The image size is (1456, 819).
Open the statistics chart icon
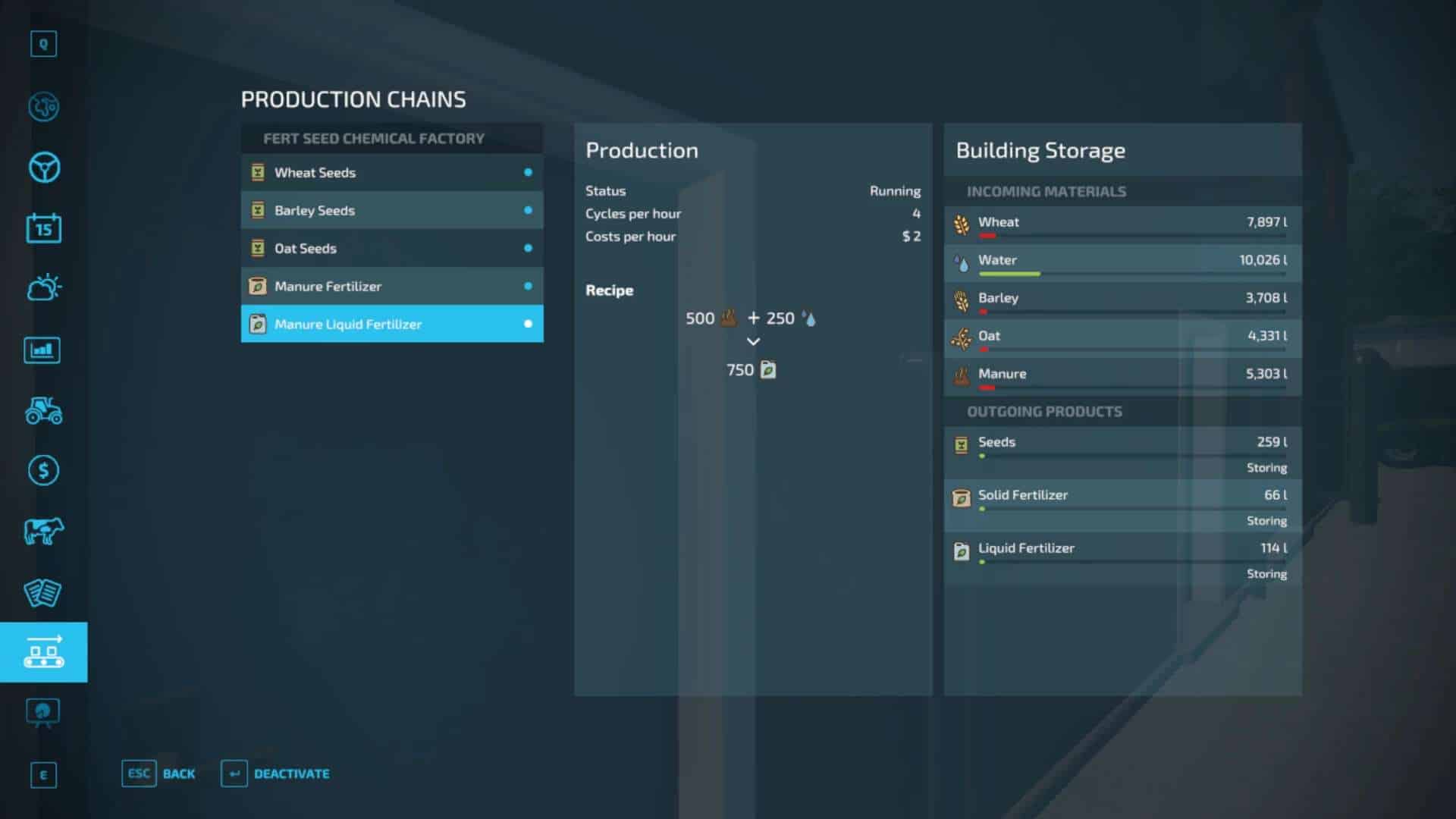(43, 350)
